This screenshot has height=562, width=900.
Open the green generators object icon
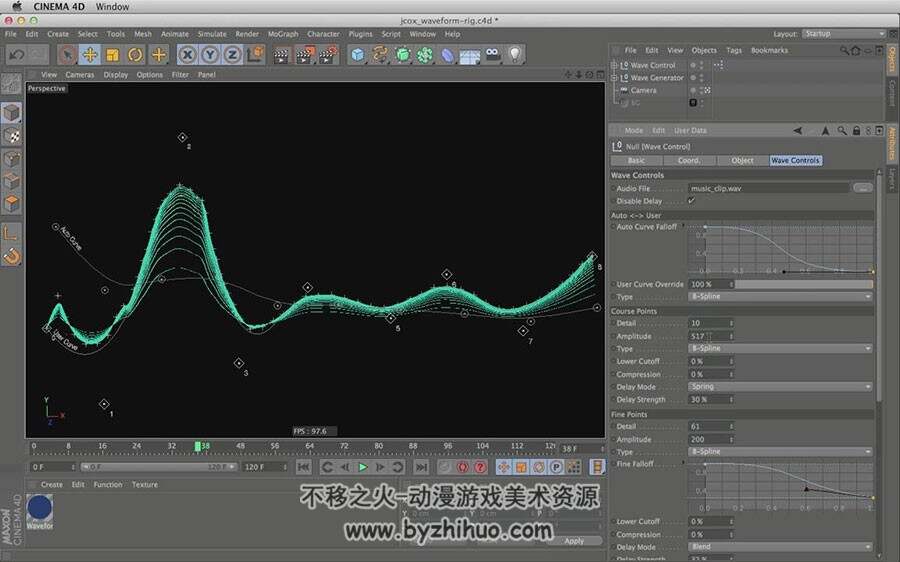402,55
